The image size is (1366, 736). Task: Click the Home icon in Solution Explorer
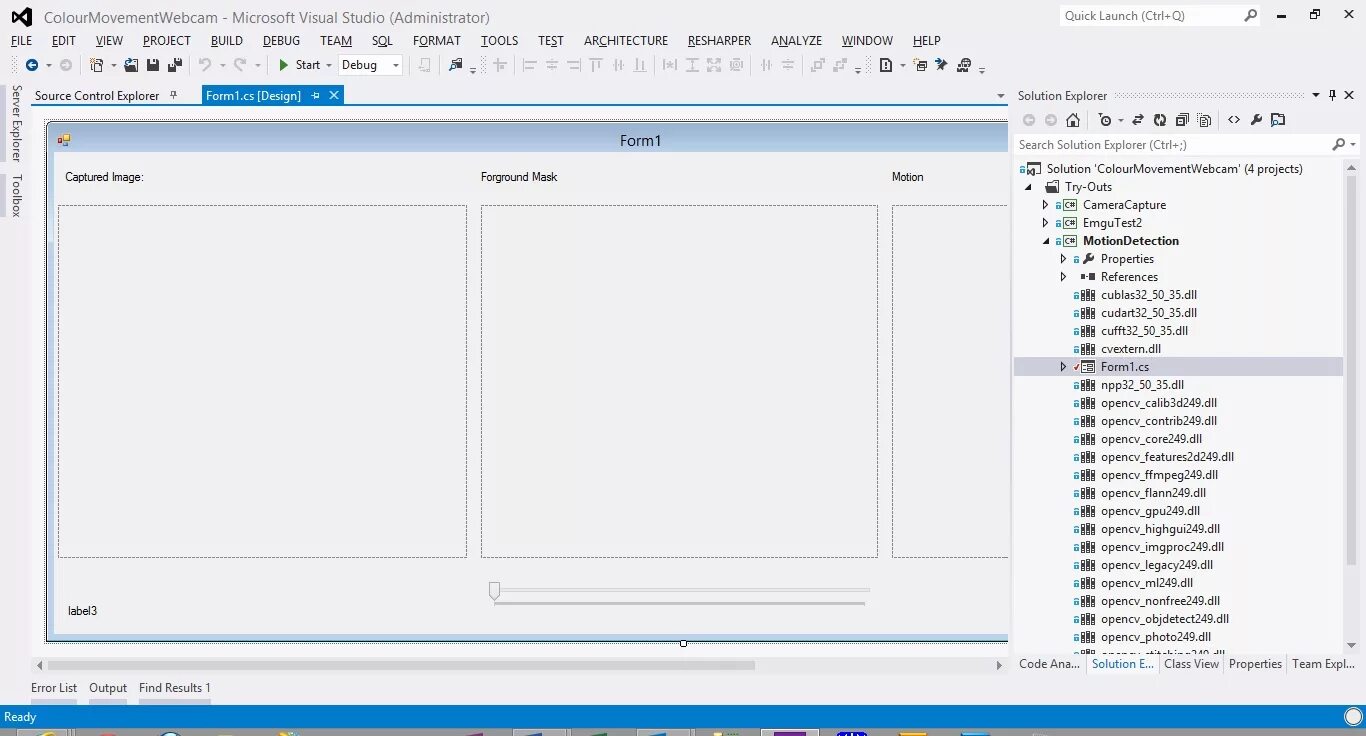pos(1073,120)
